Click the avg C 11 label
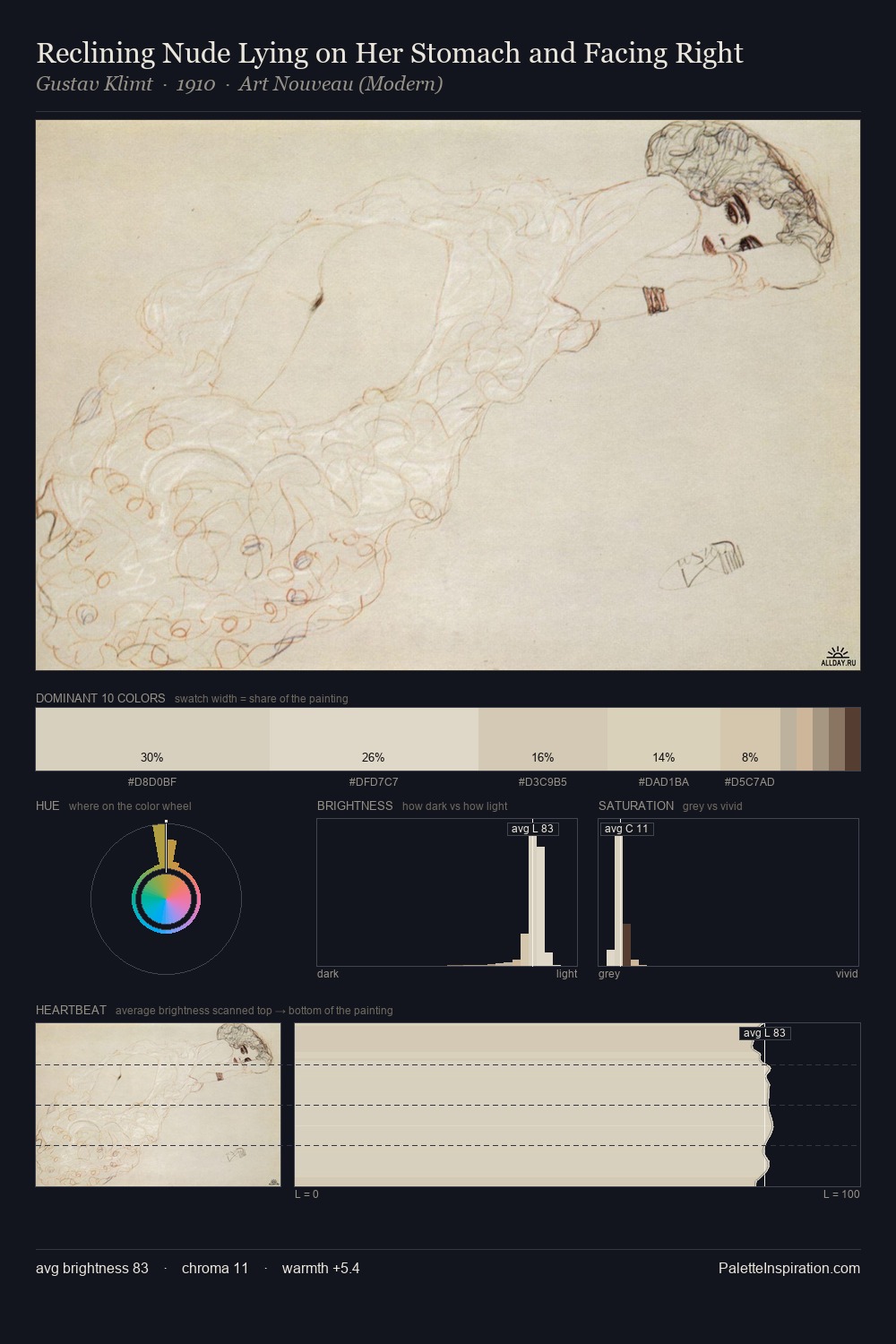Viewport: 896px width, 1344px height. pyautogui.click(x=626, y=829)
